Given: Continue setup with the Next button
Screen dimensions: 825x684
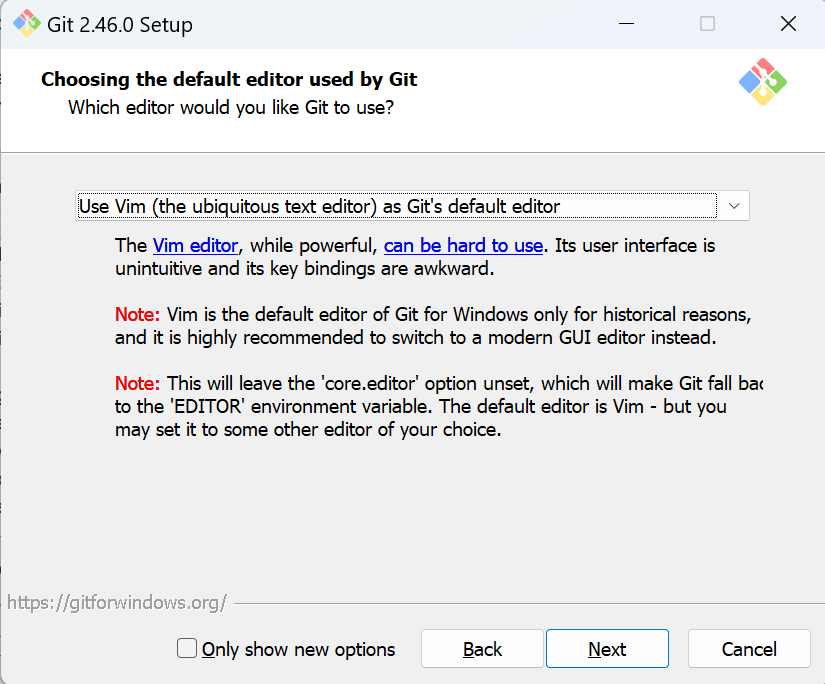Looking at the screenshot, I should tap(607, 649).
